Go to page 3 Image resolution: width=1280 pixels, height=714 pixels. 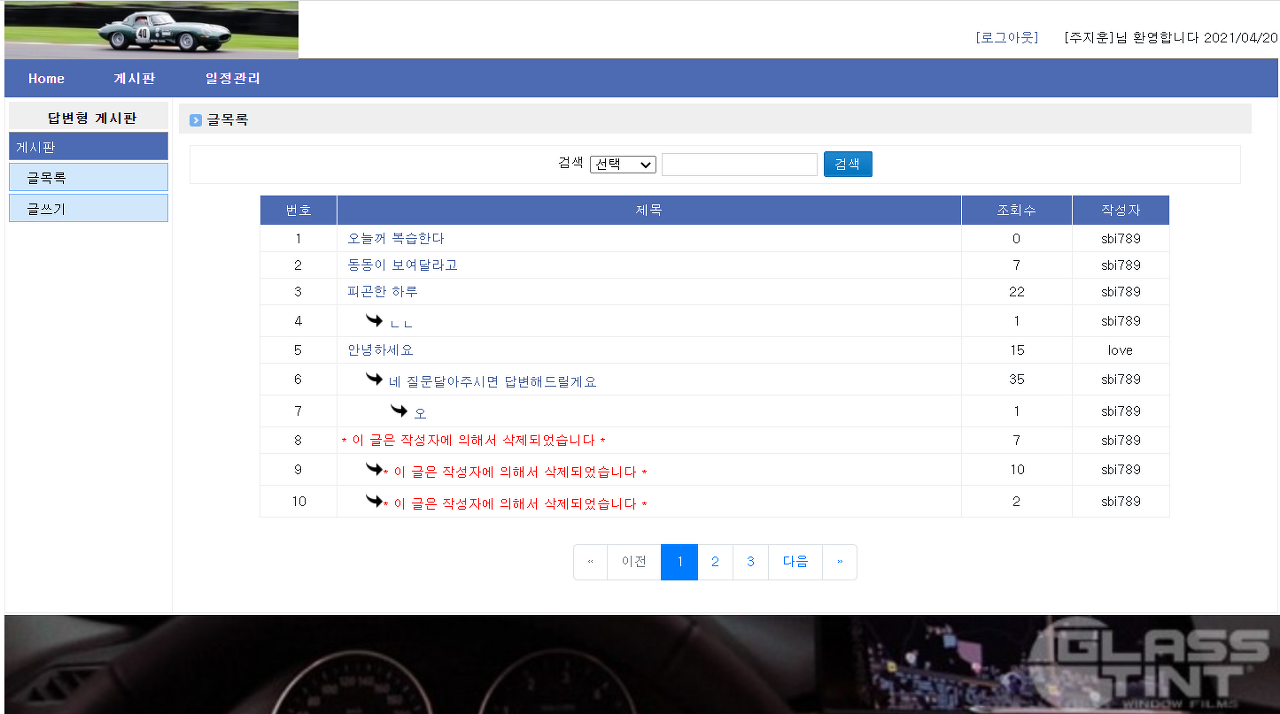[x=751, y=562]
